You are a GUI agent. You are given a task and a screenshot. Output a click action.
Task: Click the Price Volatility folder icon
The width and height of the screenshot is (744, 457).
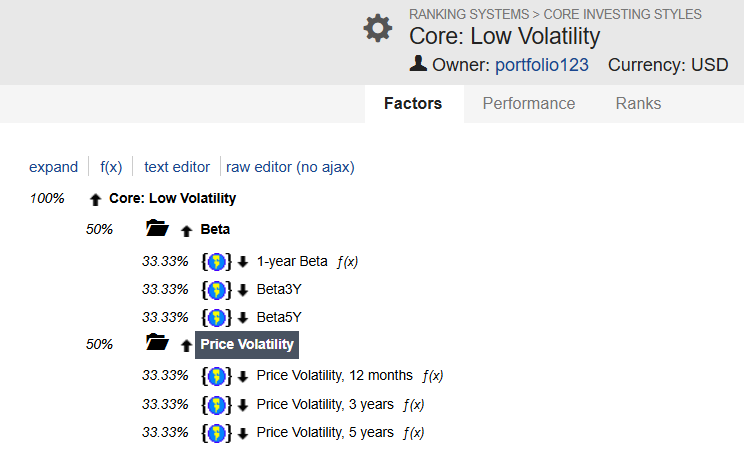[157, 343]
